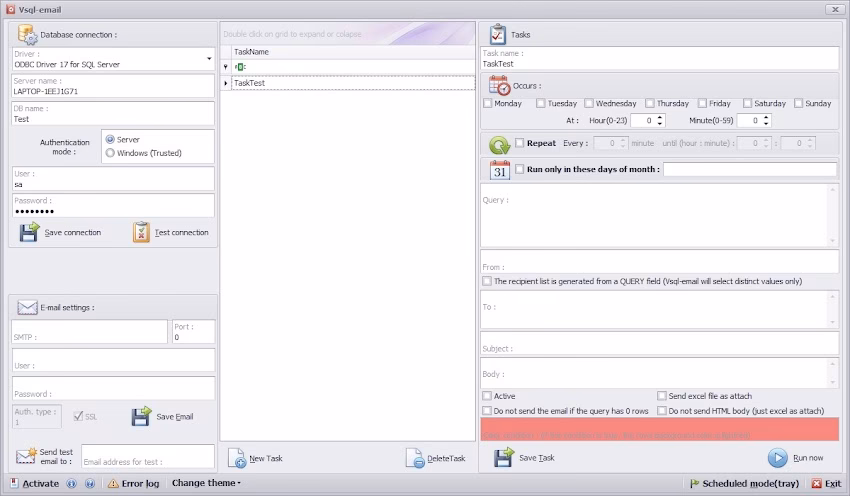
Task: Click the New Task document icon
Action: 237,458
